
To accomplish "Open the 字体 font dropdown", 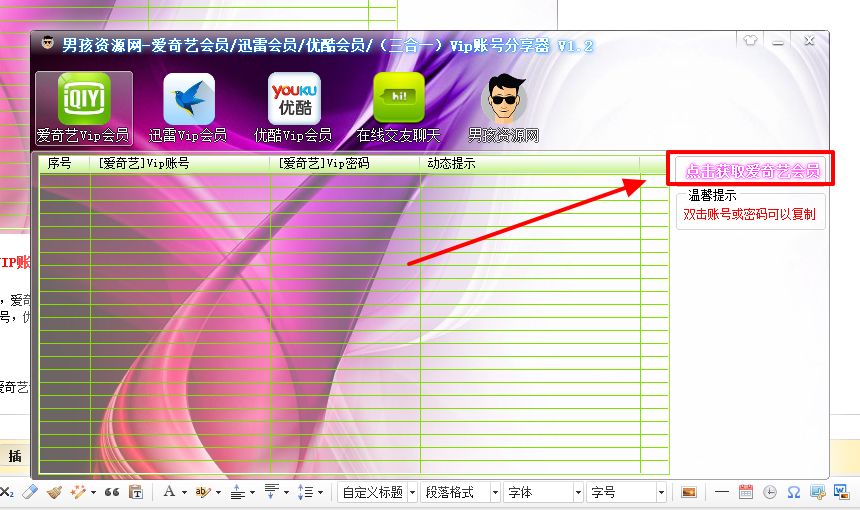I will coord(543,492).
